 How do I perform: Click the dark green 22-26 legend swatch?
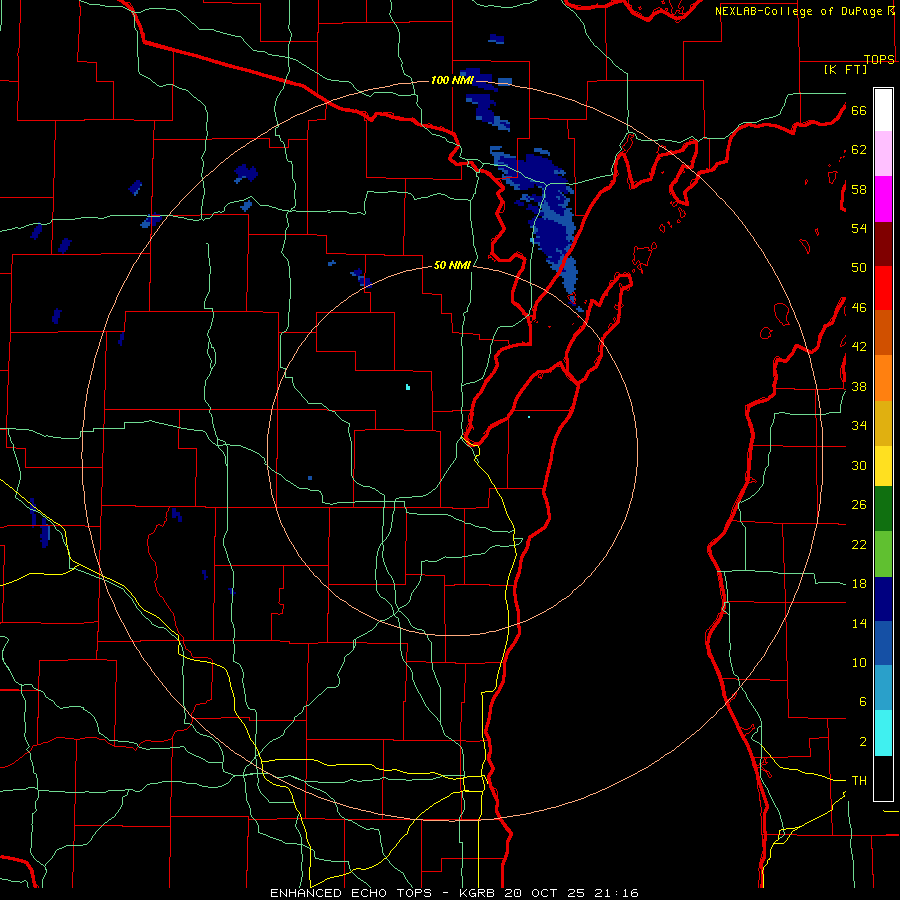click(883, 509)
